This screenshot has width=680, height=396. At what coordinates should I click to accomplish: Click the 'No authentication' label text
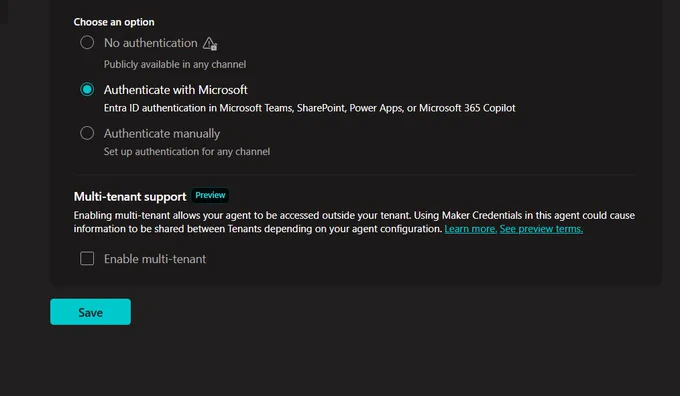150,43
